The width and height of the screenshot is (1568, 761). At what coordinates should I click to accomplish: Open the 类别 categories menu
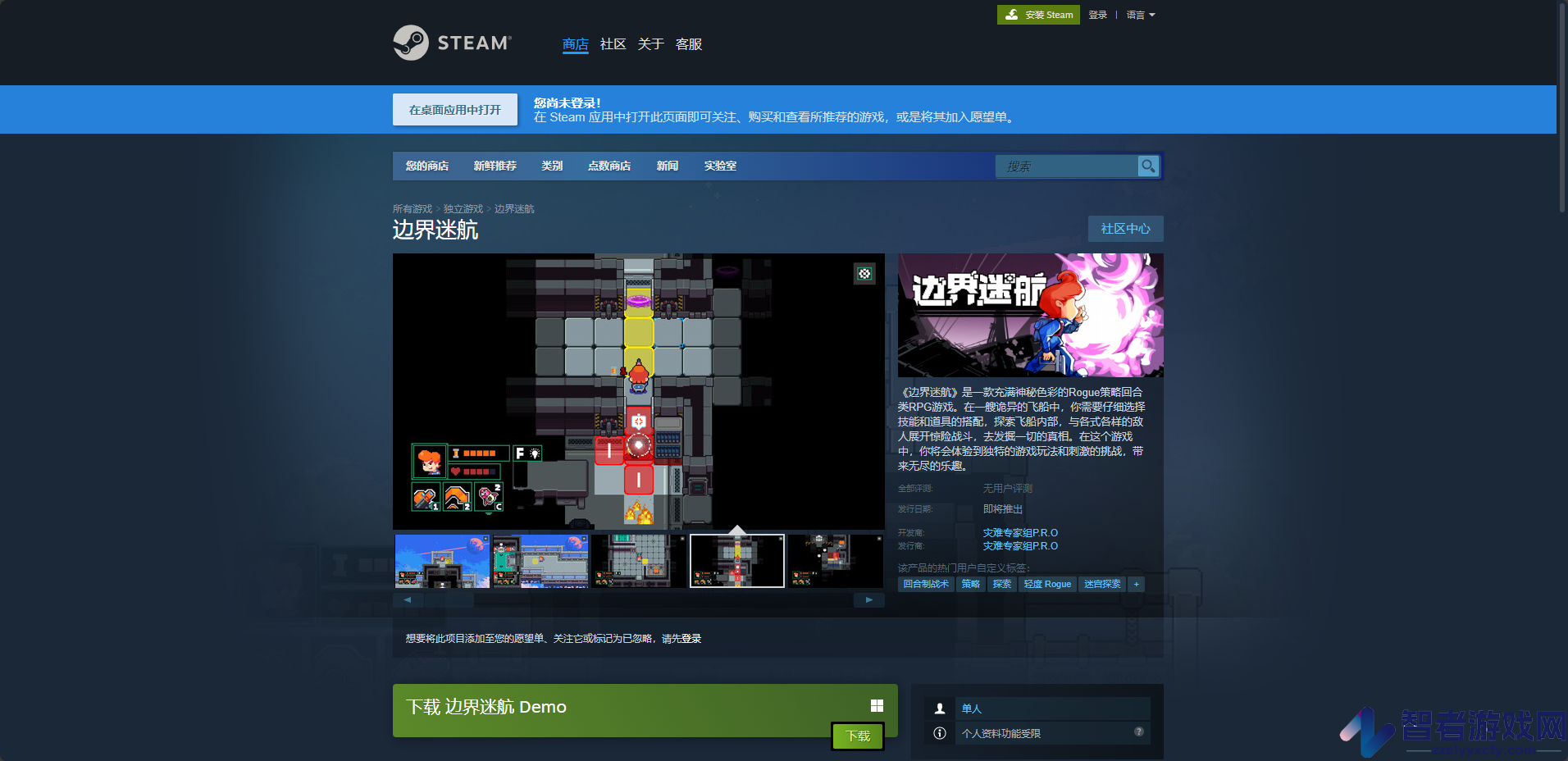tap(552, 166)
